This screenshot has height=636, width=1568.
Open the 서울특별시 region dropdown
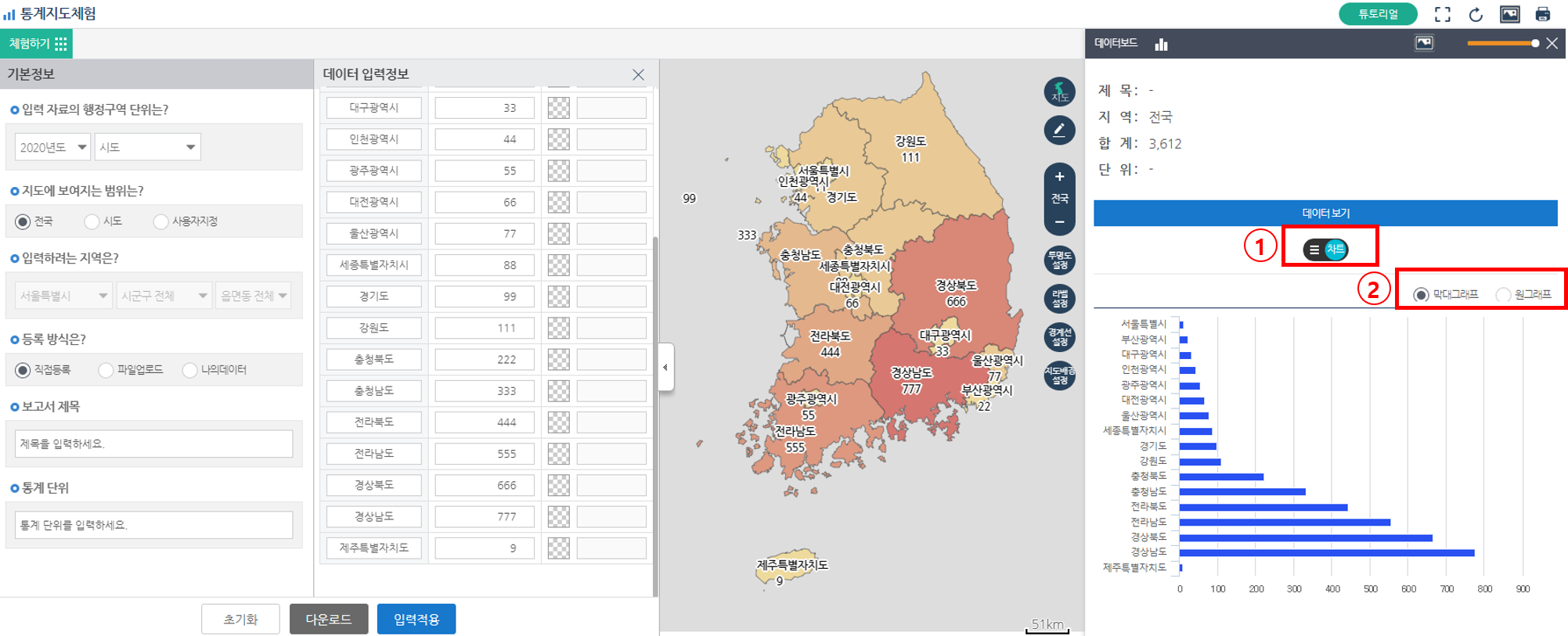tap(63, 296)
